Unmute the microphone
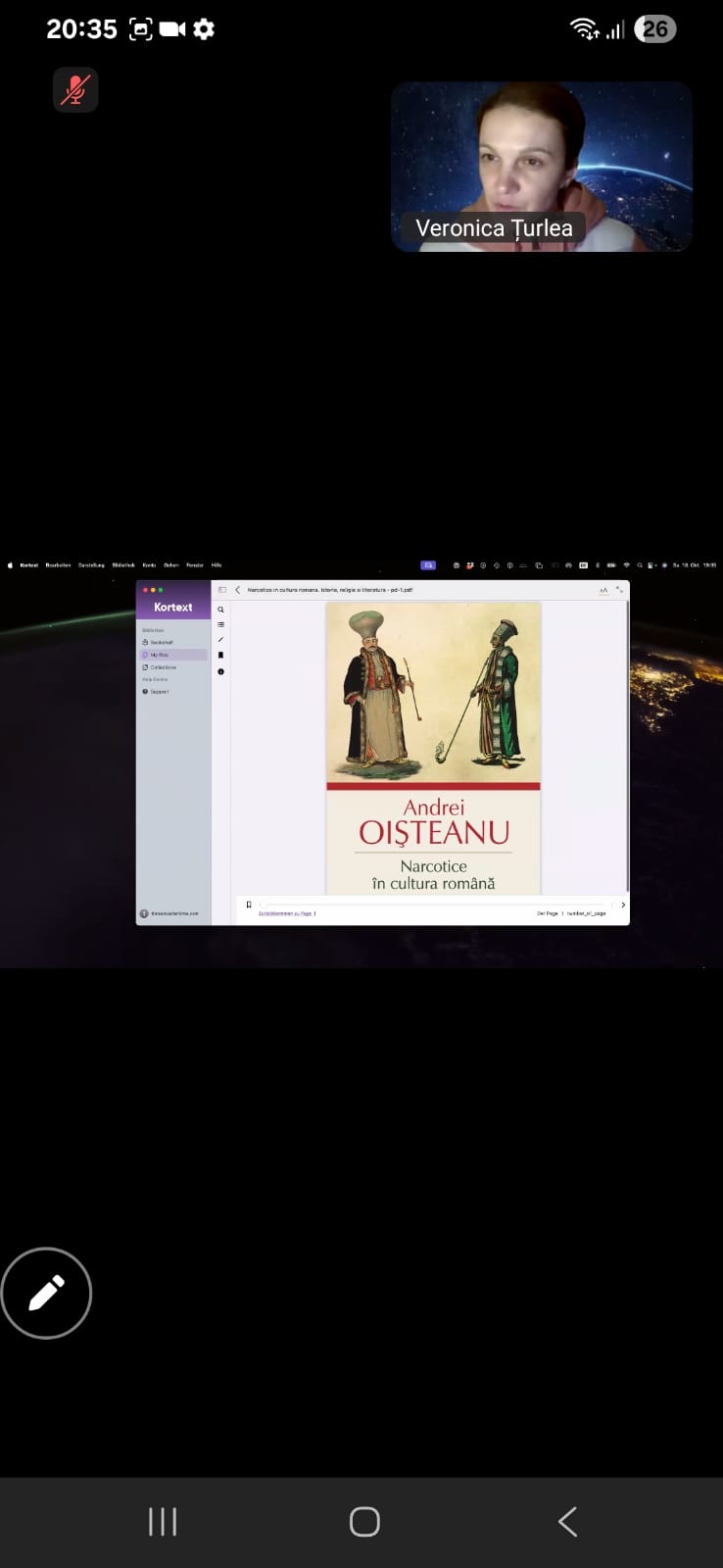 (x=75, y=90)
